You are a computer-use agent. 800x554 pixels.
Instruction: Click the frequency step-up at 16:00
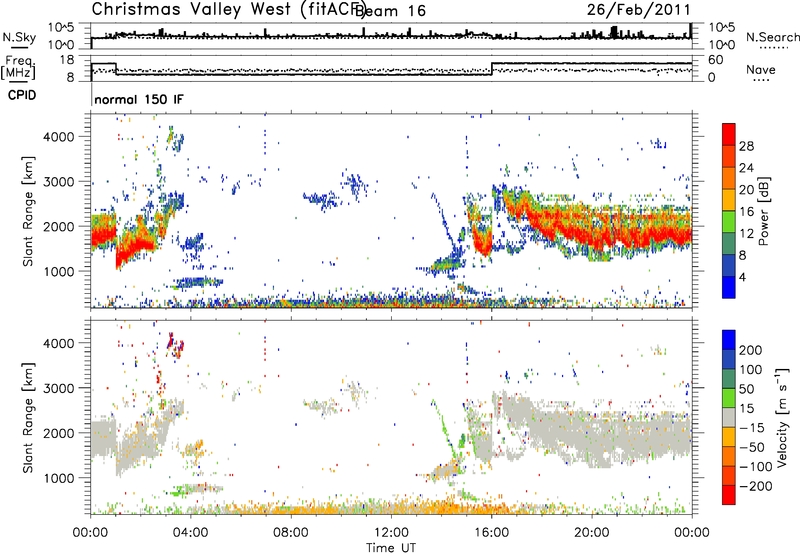[x=492, y=69]
